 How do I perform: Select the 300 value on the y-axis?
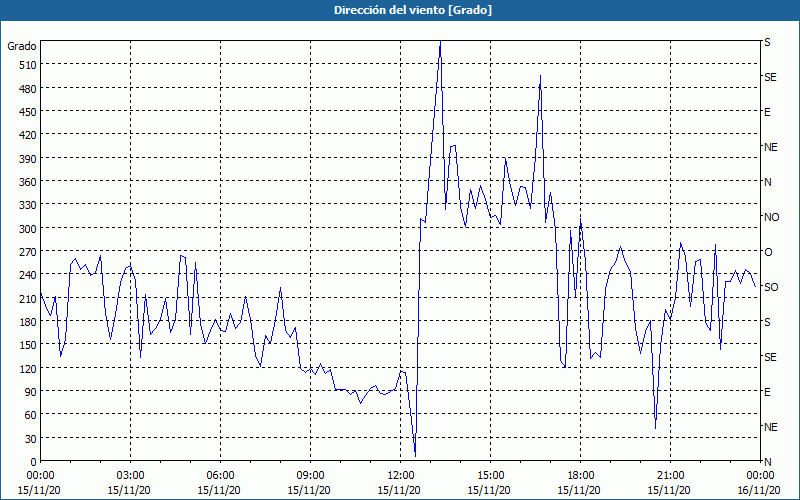pyautogui.click(x=28, y=229)
